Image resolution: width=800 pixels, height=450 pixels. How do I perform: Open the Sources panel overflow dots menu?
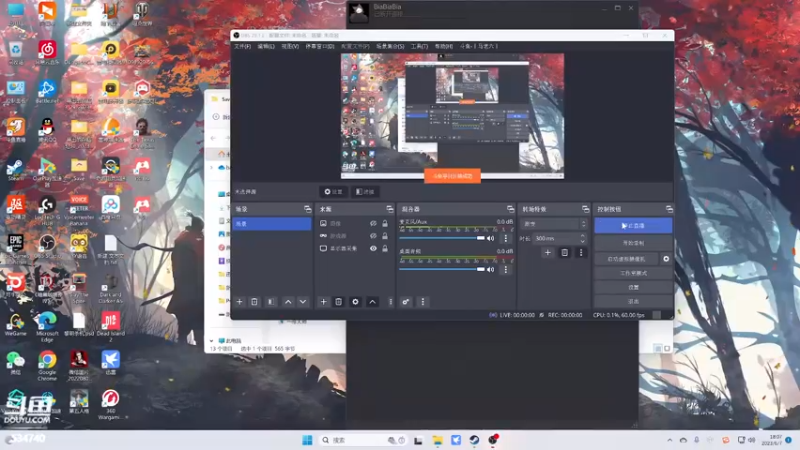(x=391, y=302)
